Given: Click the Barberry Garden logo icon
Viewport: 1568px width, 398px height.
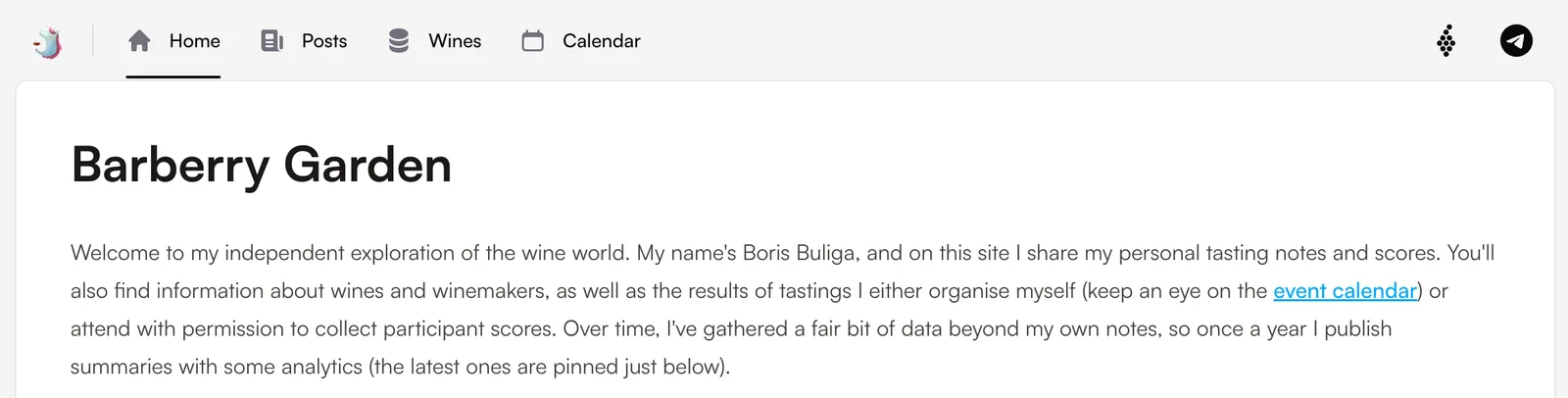Looking at the screenshot, I should click(x=47, y=41).
